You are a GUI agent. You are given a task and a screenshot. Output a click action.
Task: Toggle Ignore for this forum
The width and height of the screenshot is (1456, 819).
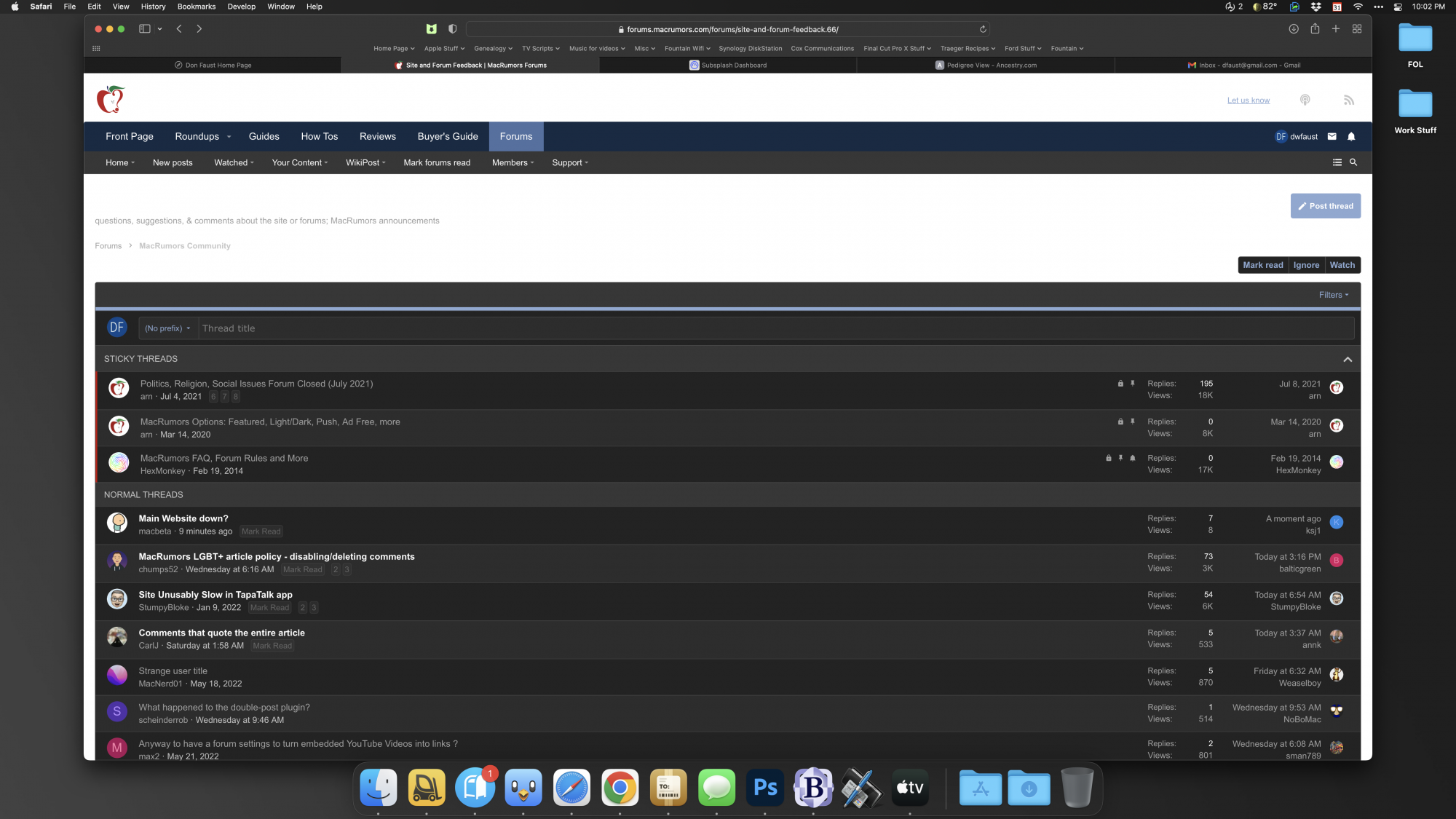tap(1306, 265)
